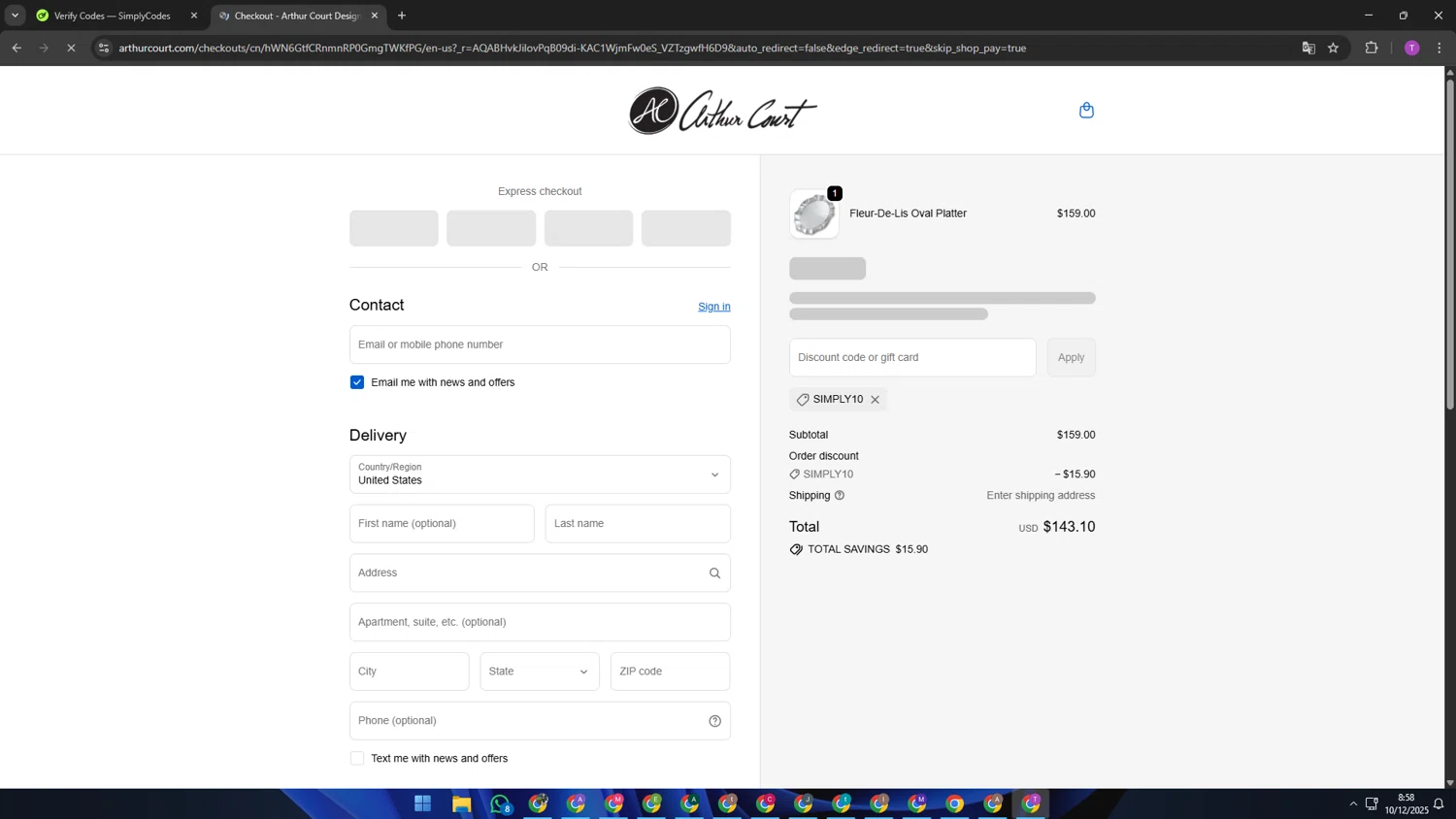Focus the Address field
Image resolution: width=1456 pixels, height=819 pixels.
[x=540, y=573]
